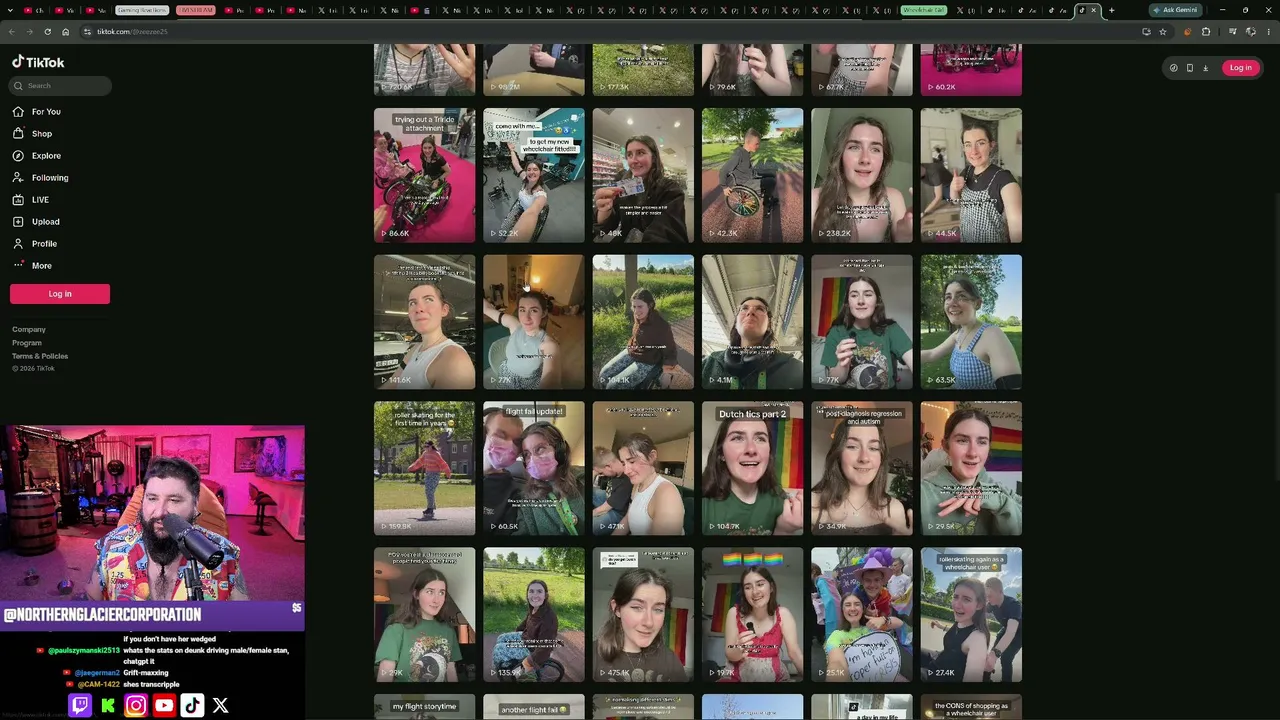Open the video with 238.2K views
The image size is (1280, 720).
coord(862,175)
